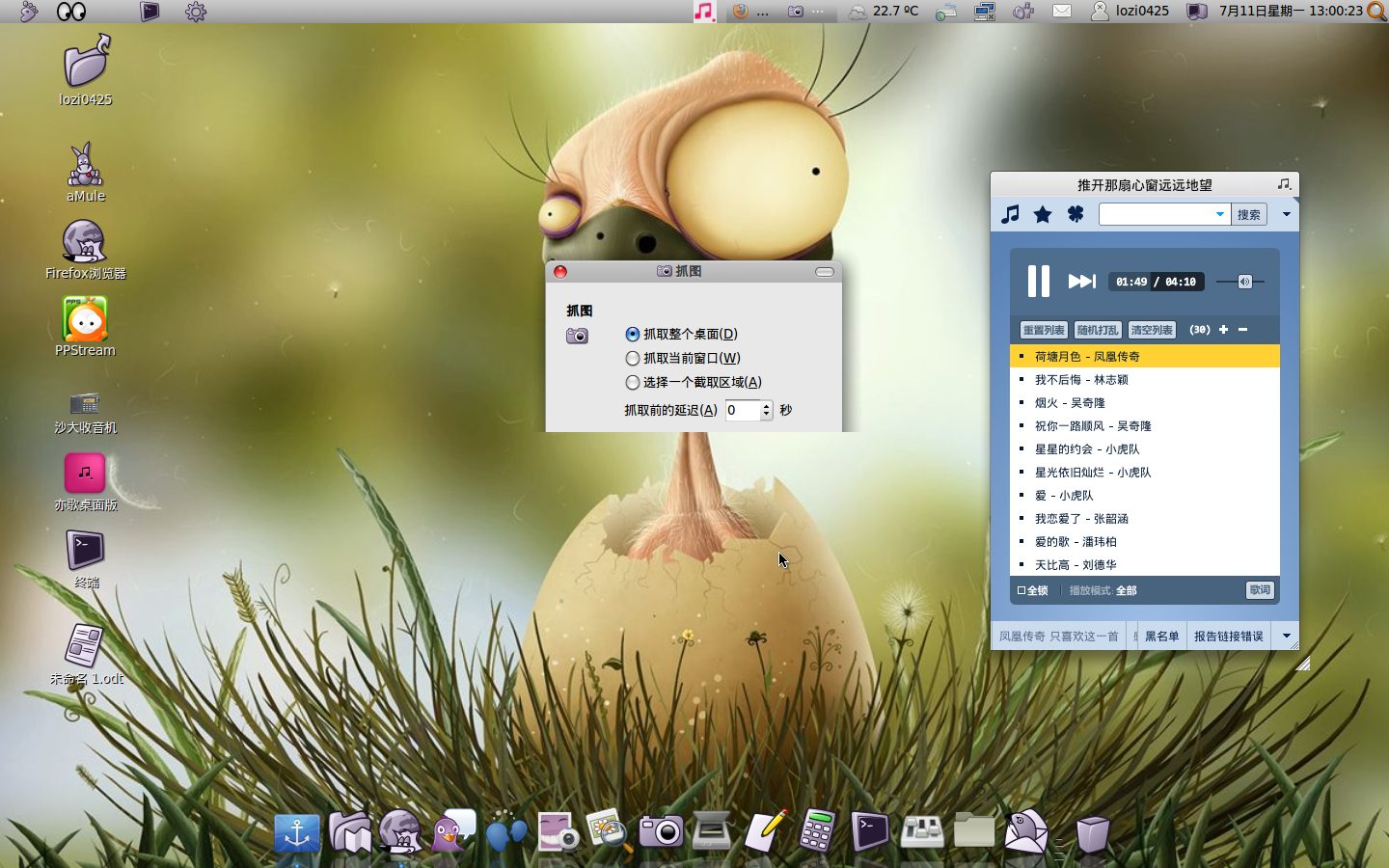The width and height of the screenshot is (1389, 868).
Task: Open the 终端 terminal desktop icon
Action: [x=86, y=559]
